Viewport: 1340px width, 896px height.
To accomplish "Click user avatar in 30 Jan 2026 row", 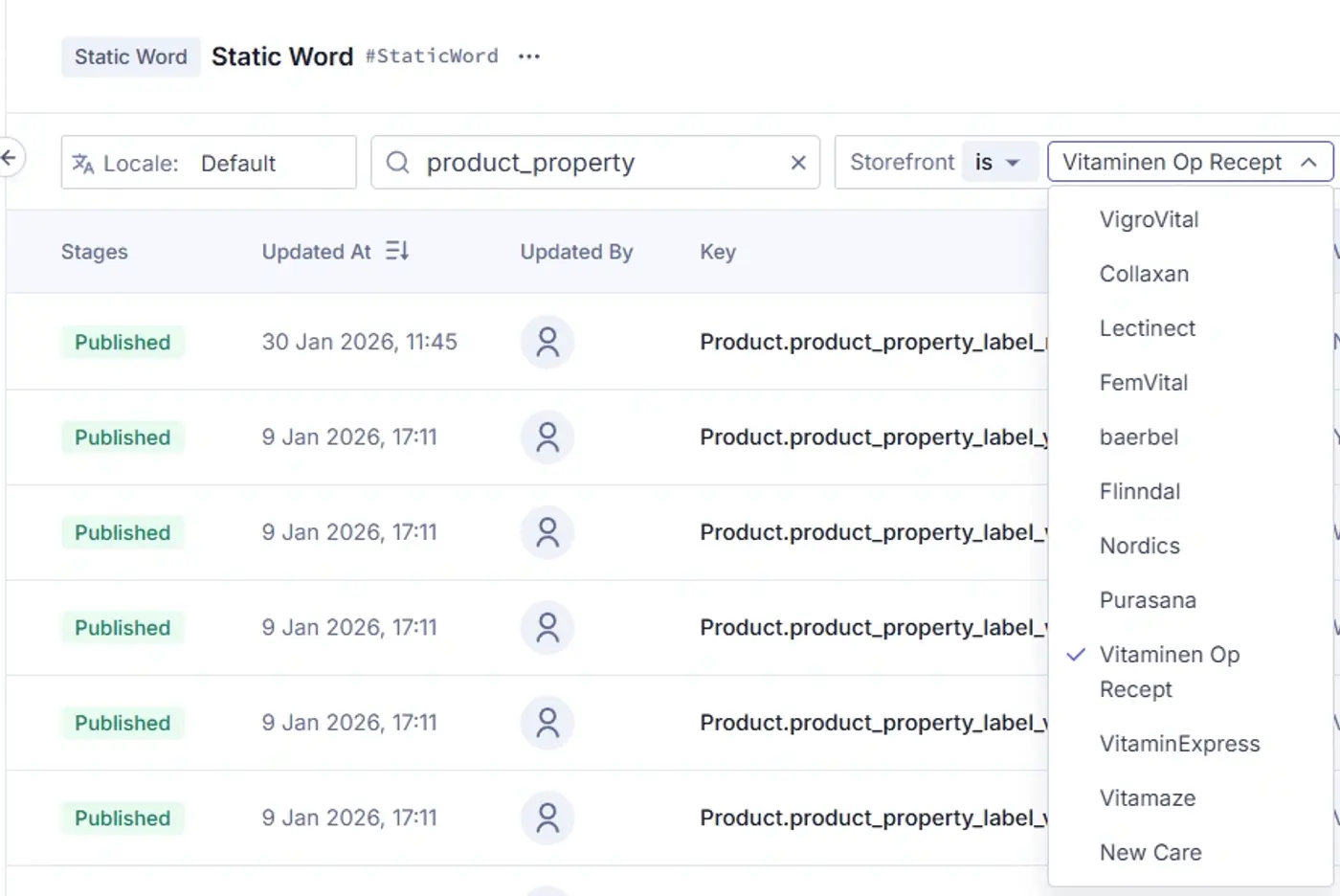I will coord(547,342).
